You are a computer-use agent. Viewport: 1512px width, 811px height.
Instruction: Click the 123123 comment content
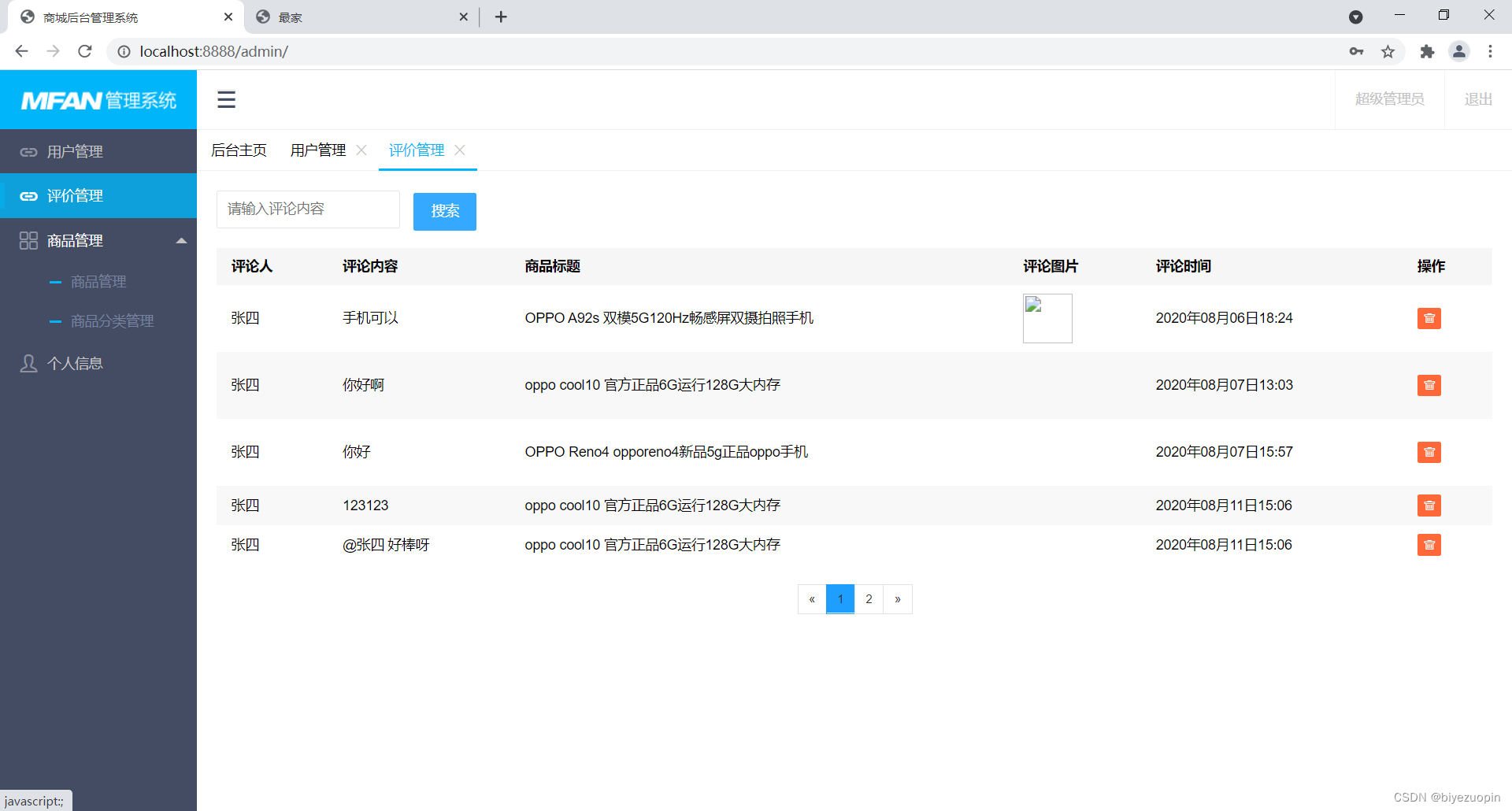365,505
